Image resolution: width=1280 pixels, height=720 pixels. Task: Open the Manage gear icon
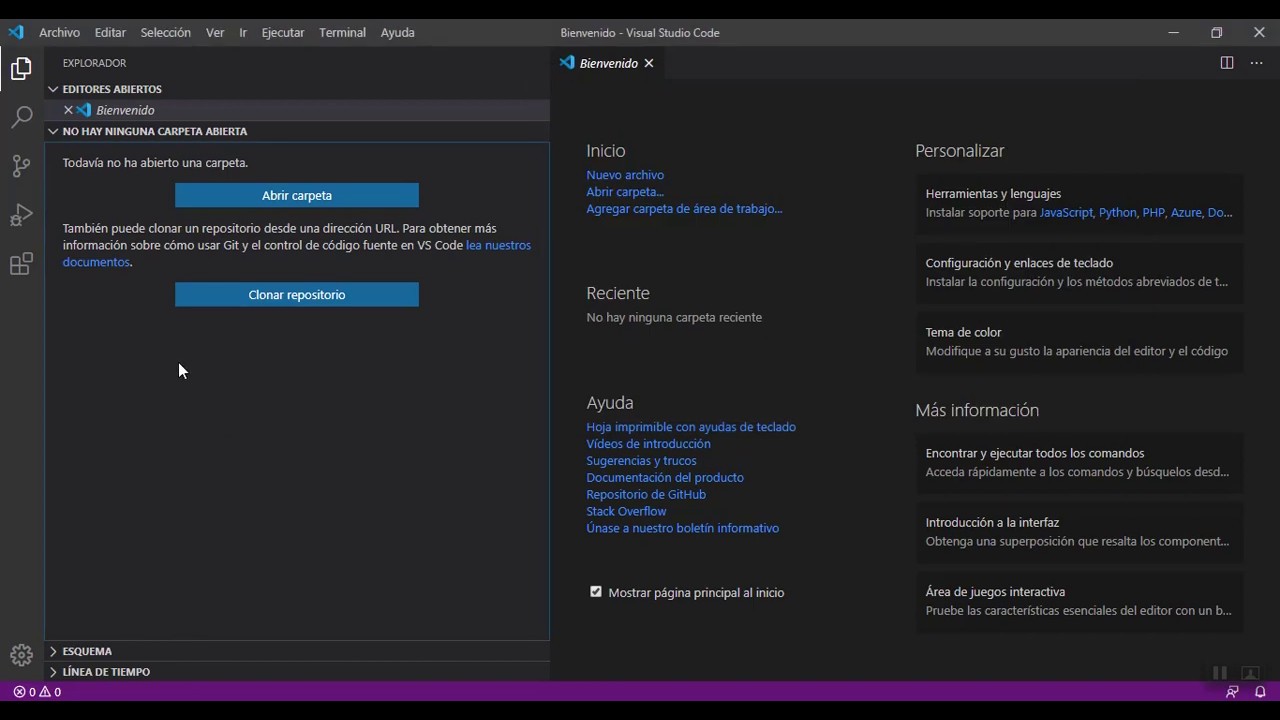[21, 655]
